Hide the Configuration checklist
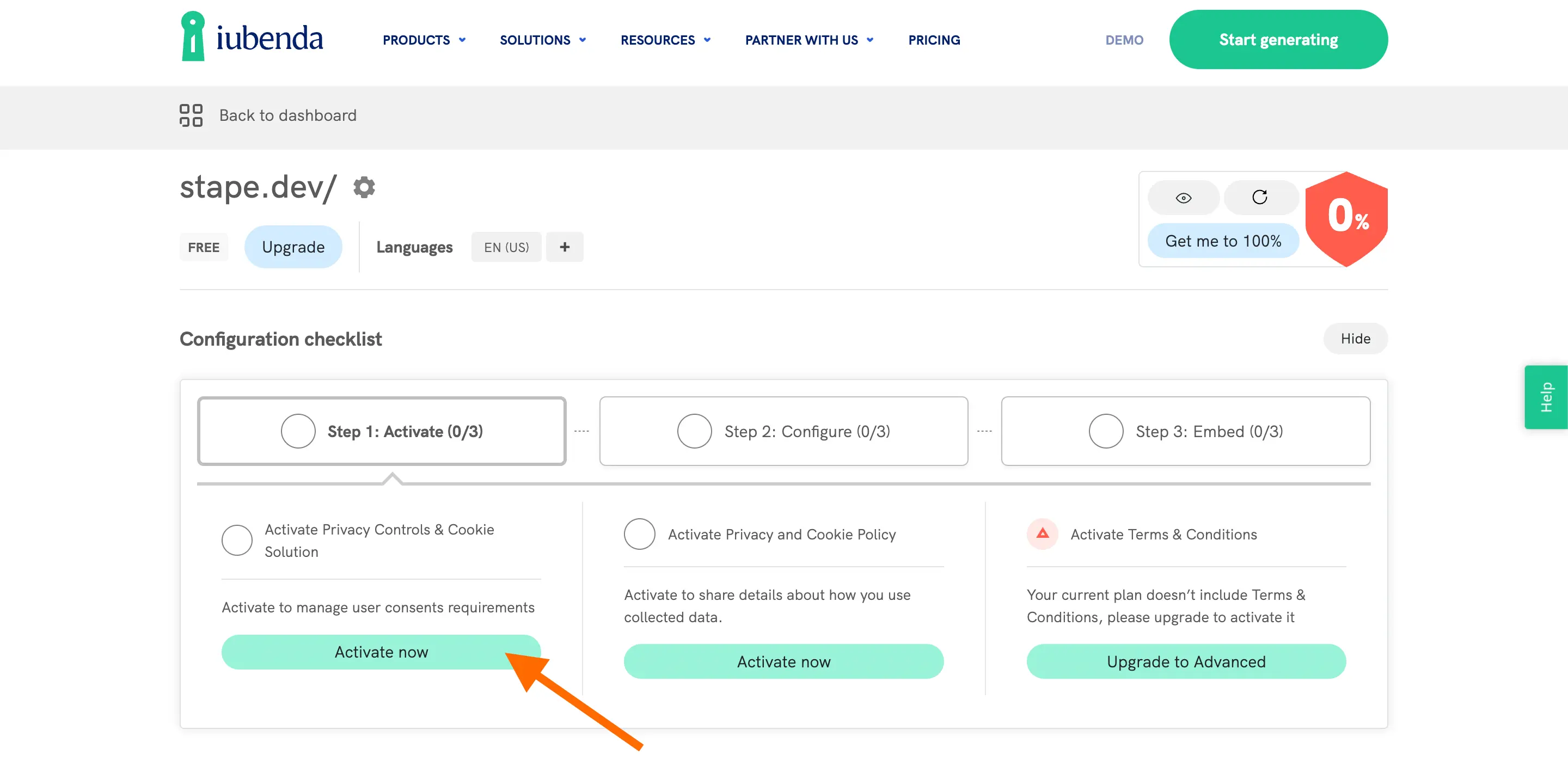1568x761 pixels. tap(1356, 339)
